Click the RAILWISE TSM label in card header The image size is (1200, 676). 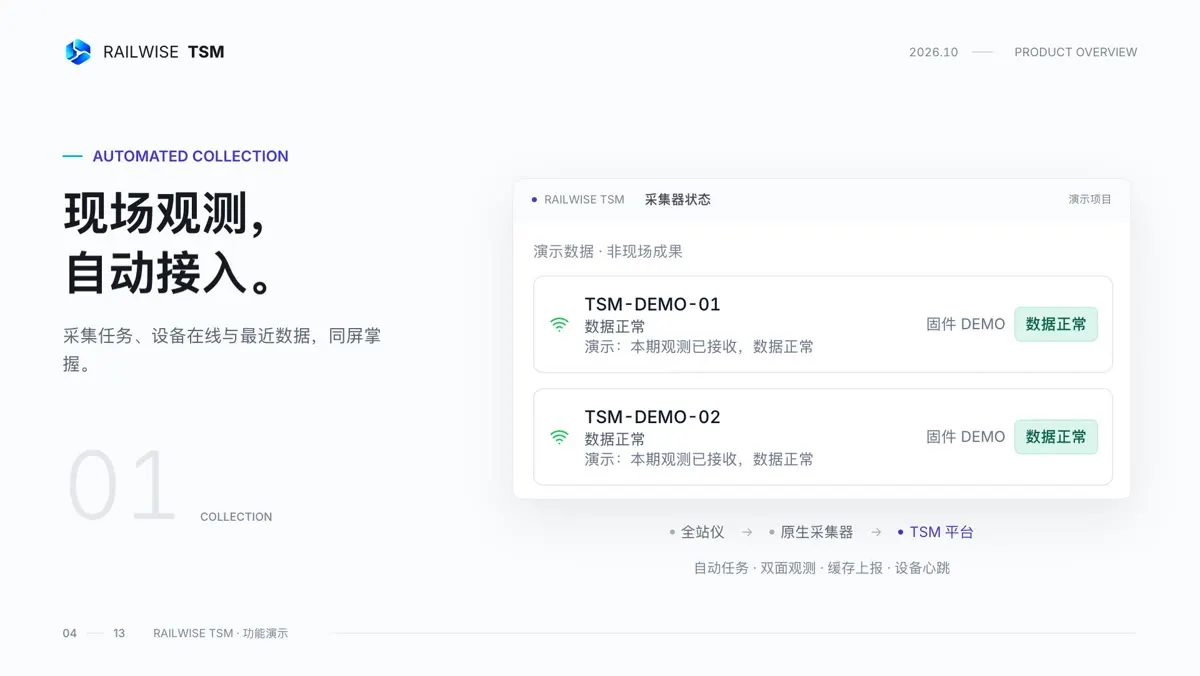584,199
